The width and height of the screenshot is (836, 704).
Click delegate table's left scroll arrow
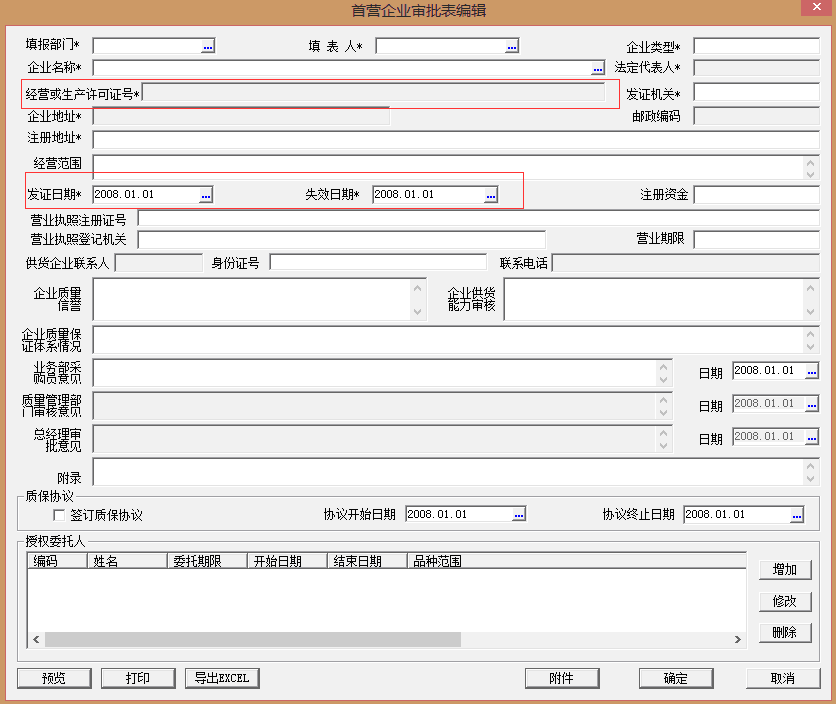point(36,639)
